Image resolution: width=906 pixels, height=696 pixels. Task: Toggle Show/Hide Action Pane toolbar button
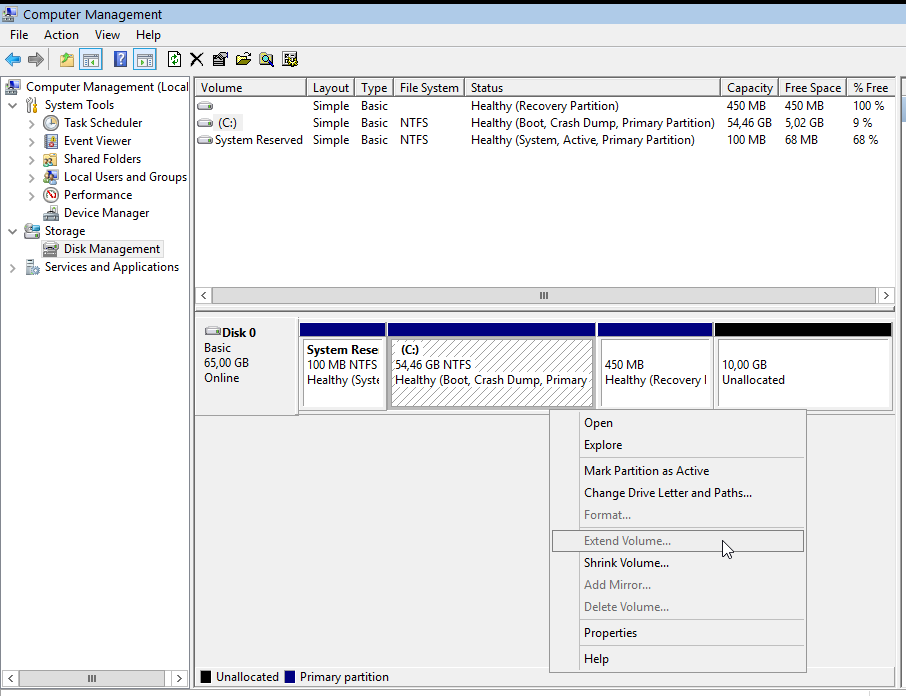144,60
